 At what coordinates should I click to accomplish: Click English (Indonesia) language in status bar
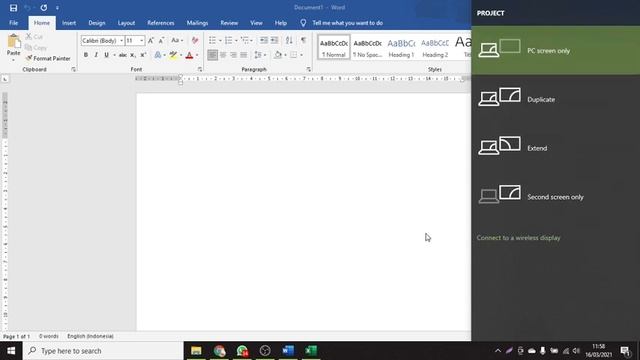pos(90,336)
